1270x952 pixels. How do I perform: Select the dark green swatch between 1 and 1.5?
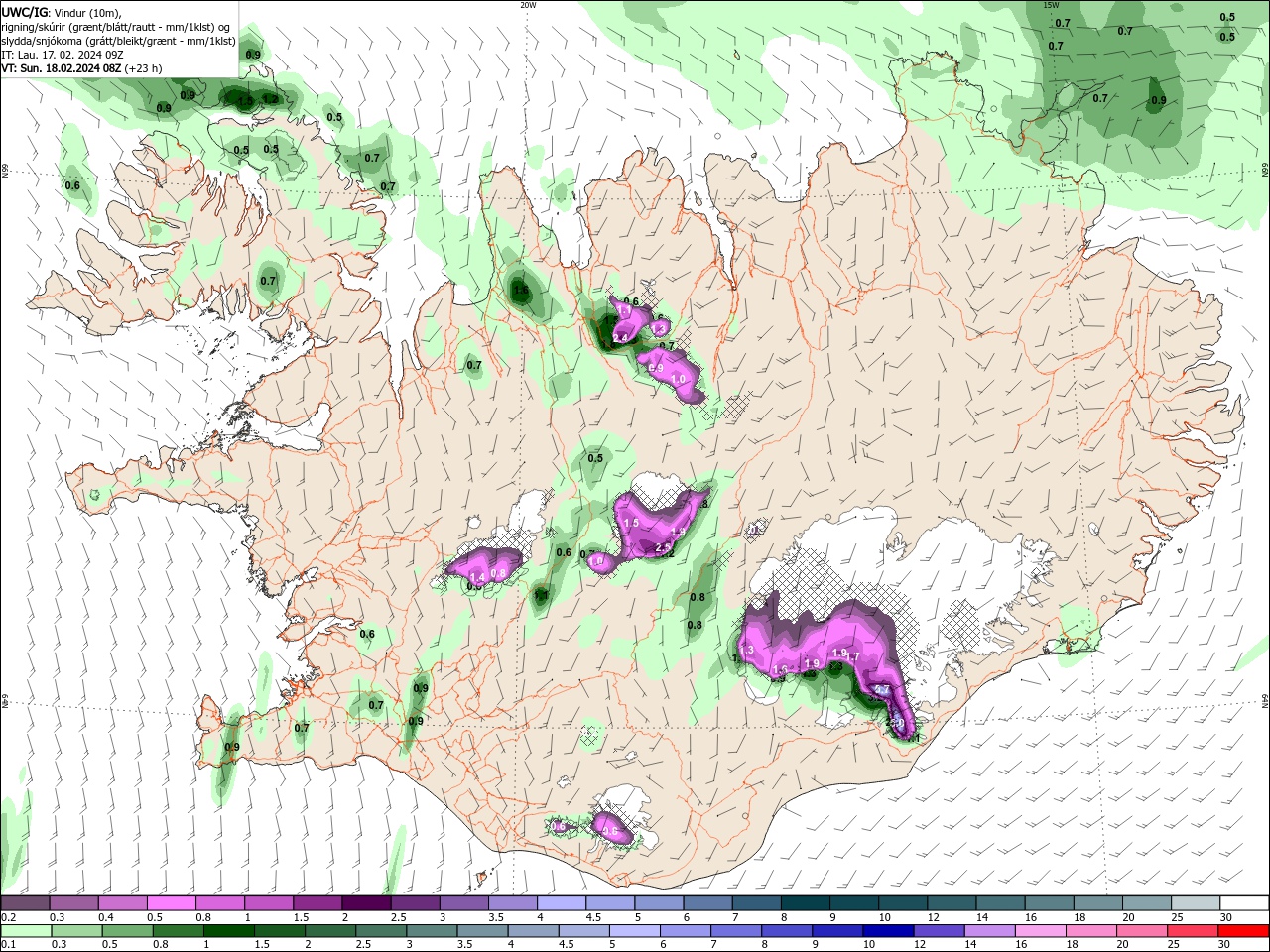(228, 931)
